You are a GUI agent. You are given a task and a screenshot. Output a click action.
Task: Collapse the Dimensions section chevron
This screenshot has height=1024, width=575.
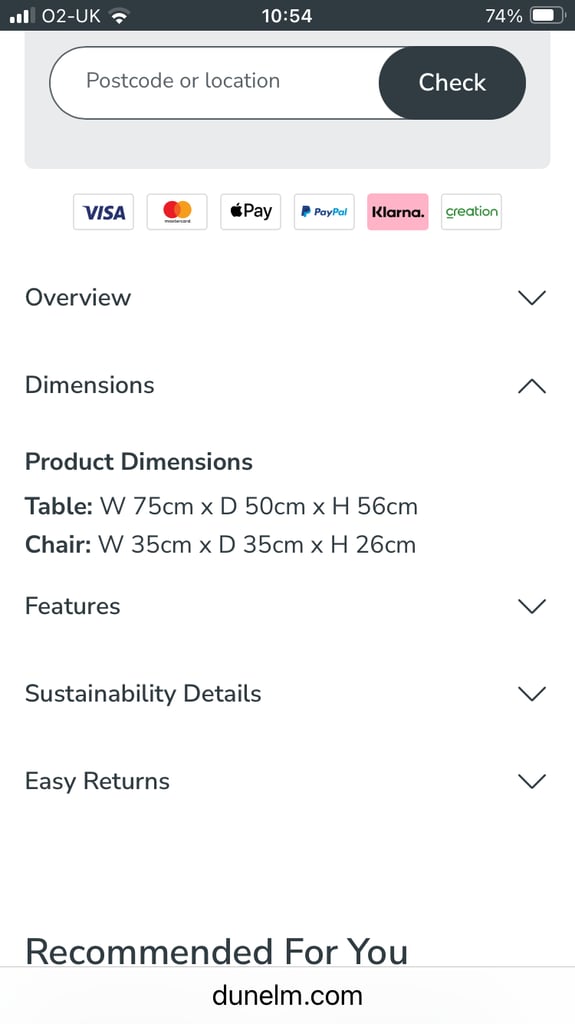[x=532, y=386]
